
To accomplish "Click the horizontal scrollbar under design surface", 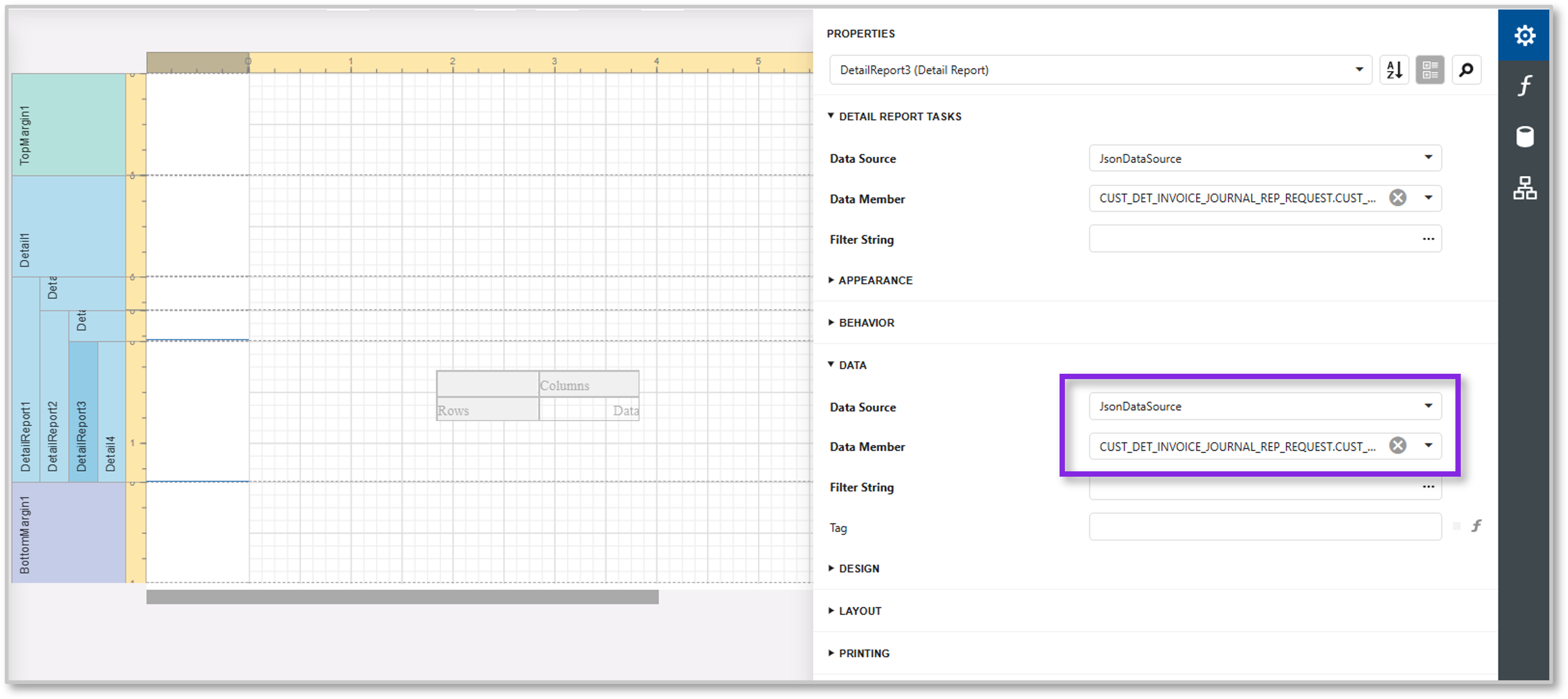I will (x=402, y=597).
